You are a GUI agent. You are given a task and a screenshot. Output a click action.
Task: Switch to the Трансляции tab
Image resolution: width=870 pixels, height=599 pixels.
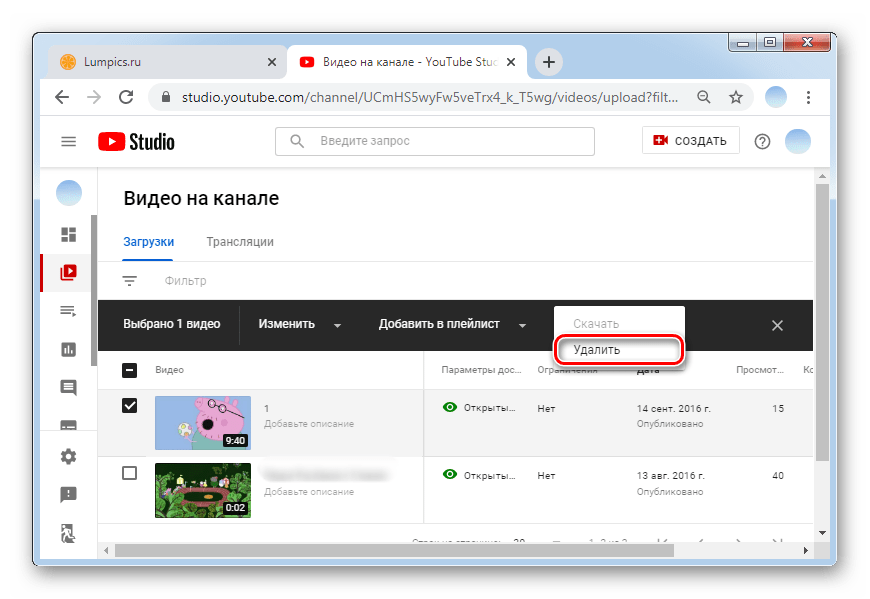coord(239,242)
